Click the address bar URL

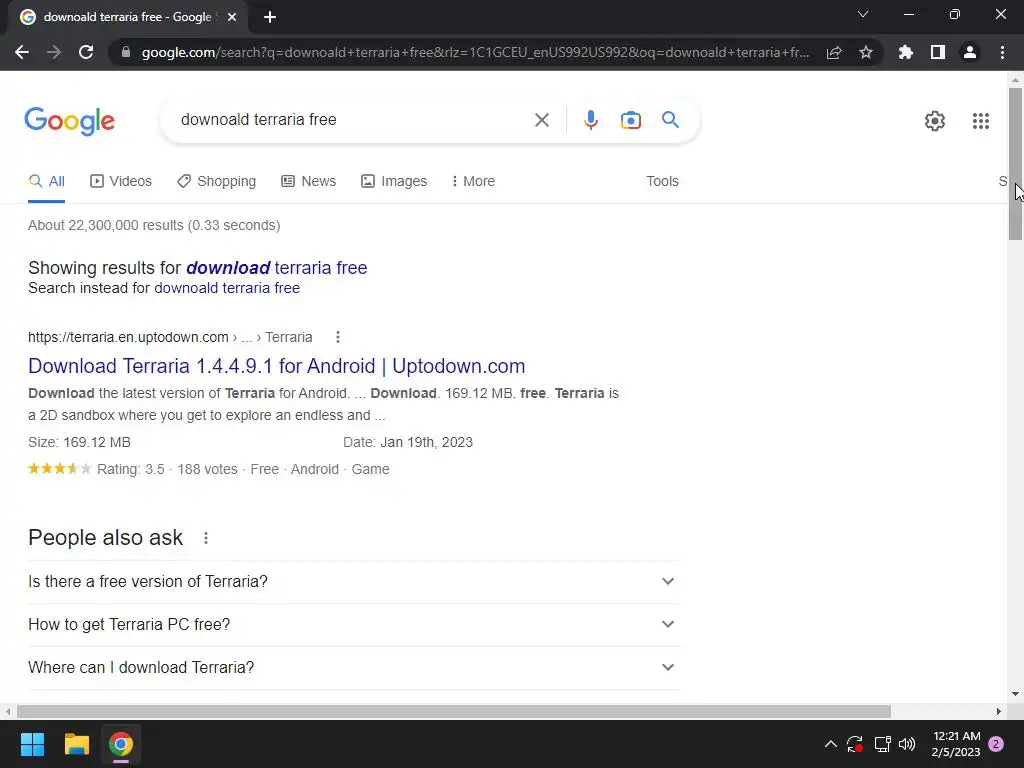475,52
